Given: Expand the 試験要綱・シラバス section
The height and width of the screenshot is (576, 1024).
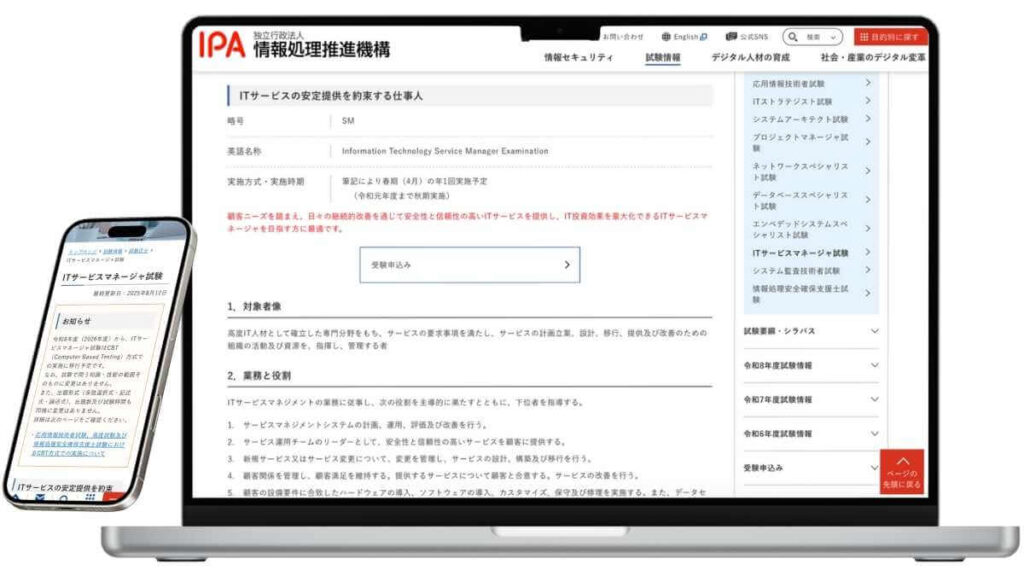Looking at the screenshot, I should (874, 331).
